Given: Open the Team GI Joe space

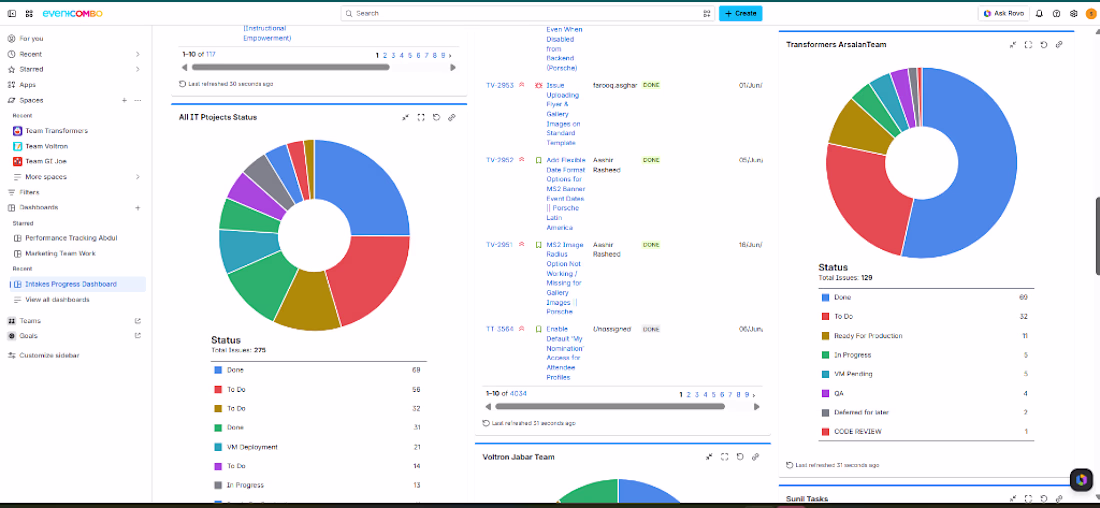Looking at the screenshot, I should point(46,161).
